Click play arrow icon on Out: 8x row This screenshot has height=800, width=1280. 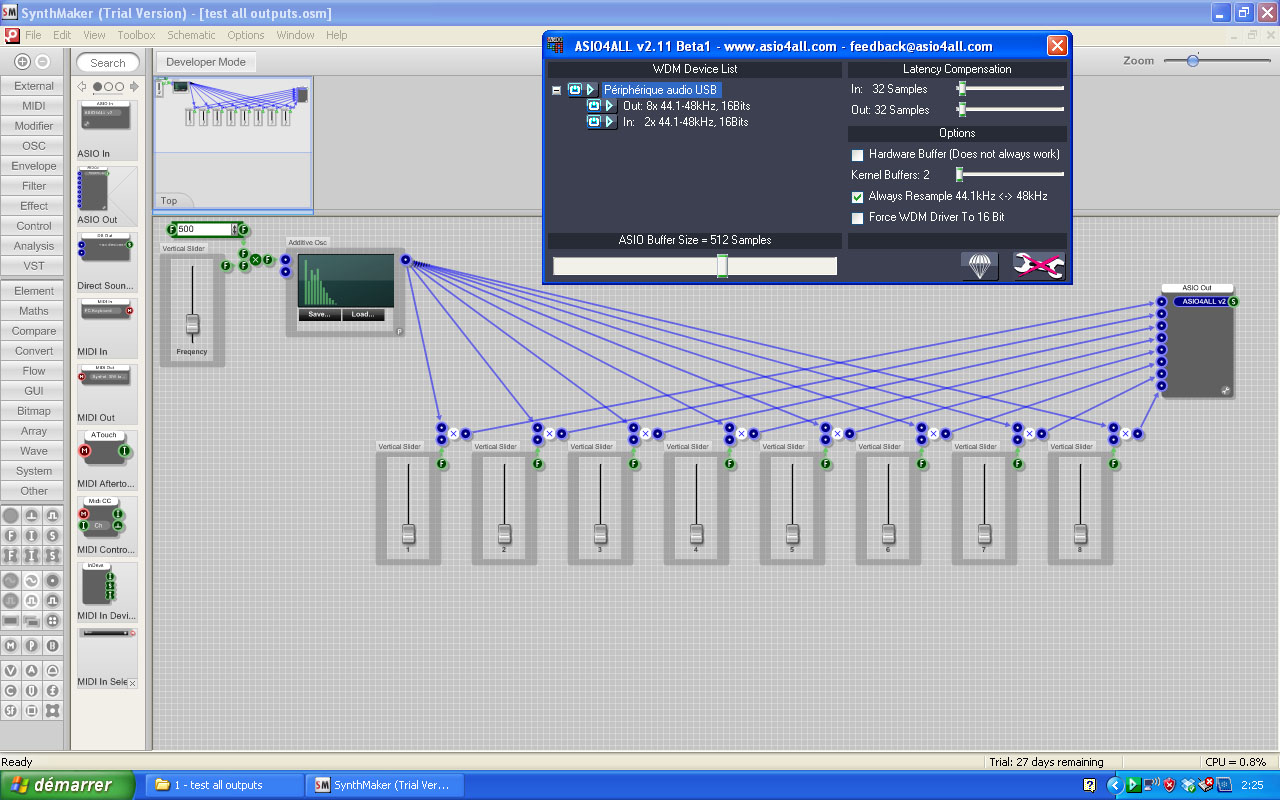pyautogui.click(x=610, y=106)
